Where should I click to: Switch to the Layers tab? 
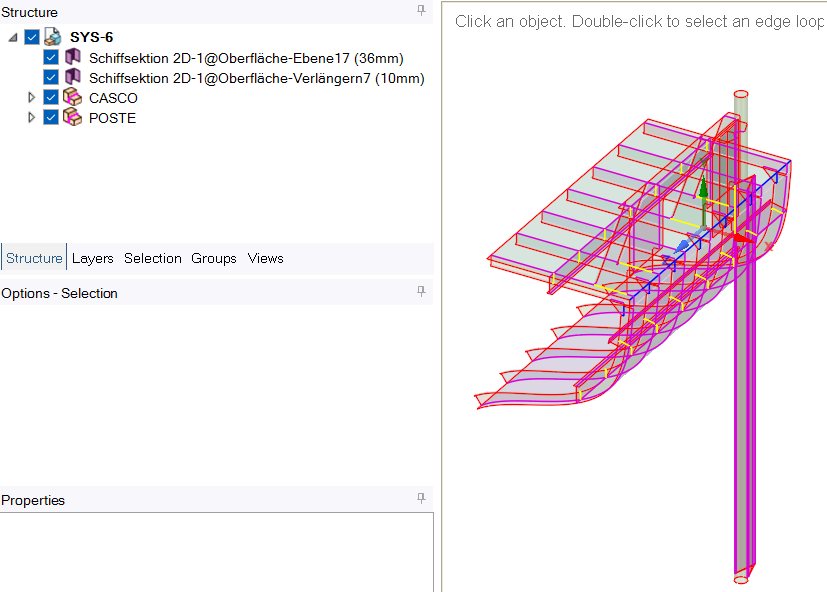pyautogui.click(x=93, y=258)
